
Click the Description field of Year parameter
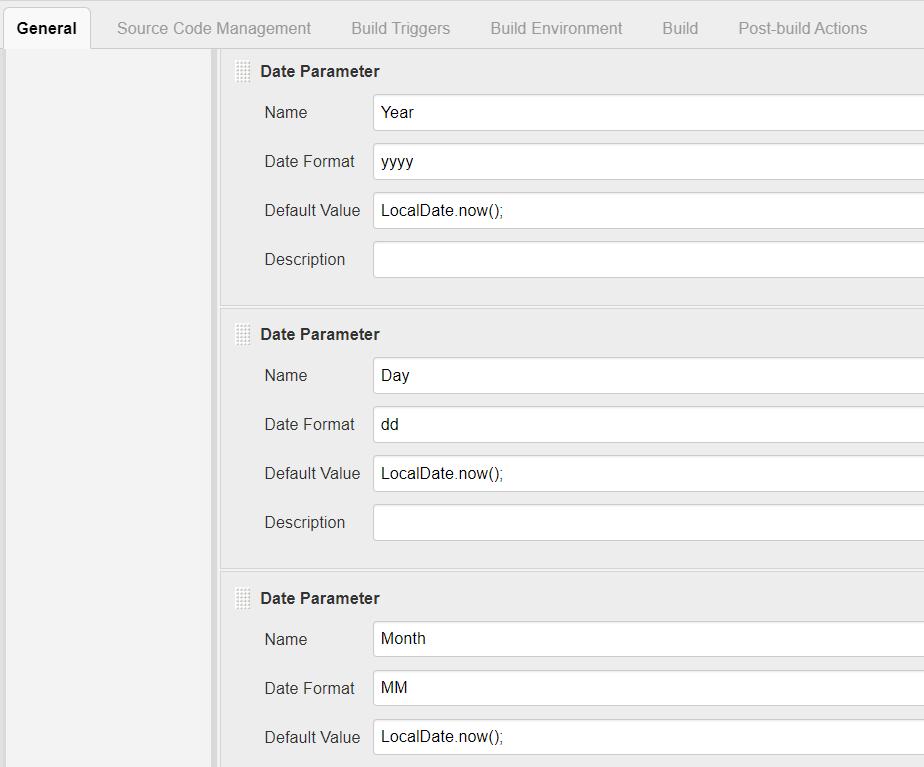click(648, 259)
